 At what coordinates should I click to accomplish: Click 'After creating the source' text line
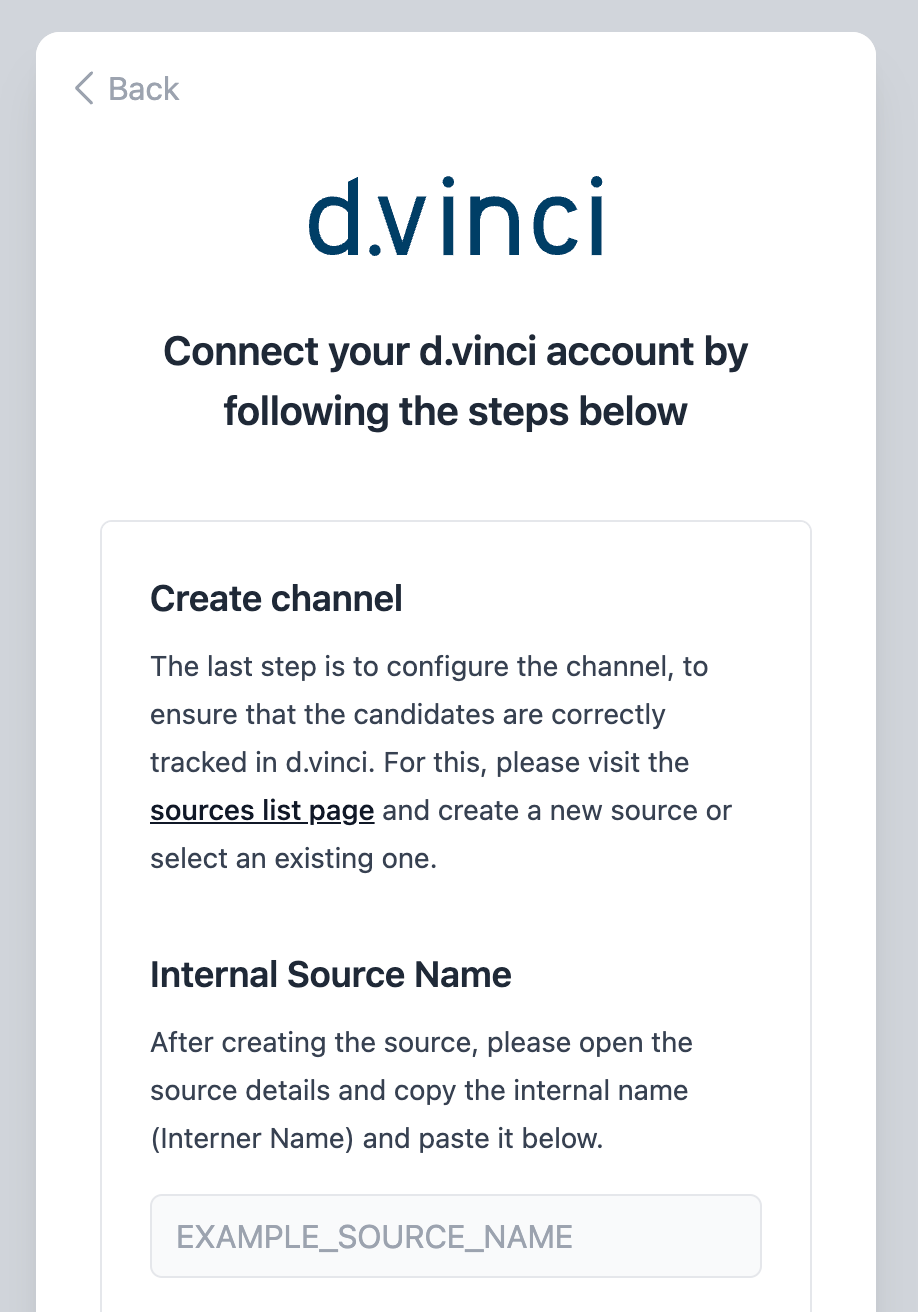pos(421,1043)
